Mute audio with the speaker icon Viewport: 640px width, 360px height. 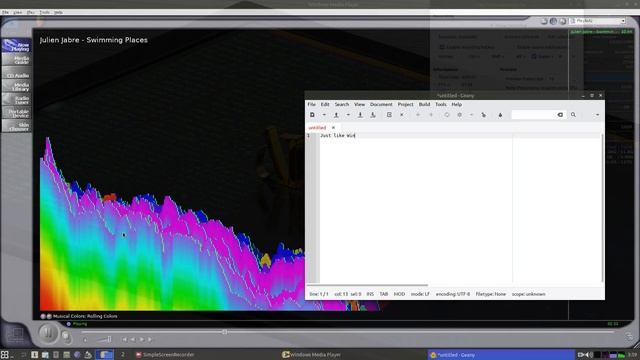coord(85,340)
